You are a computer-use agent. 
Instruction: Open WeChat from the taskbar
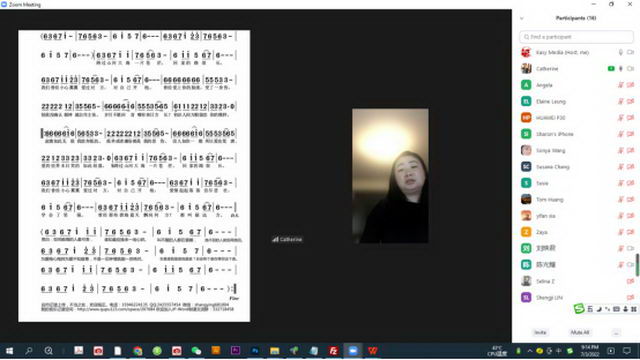click(x=196, y=351)
